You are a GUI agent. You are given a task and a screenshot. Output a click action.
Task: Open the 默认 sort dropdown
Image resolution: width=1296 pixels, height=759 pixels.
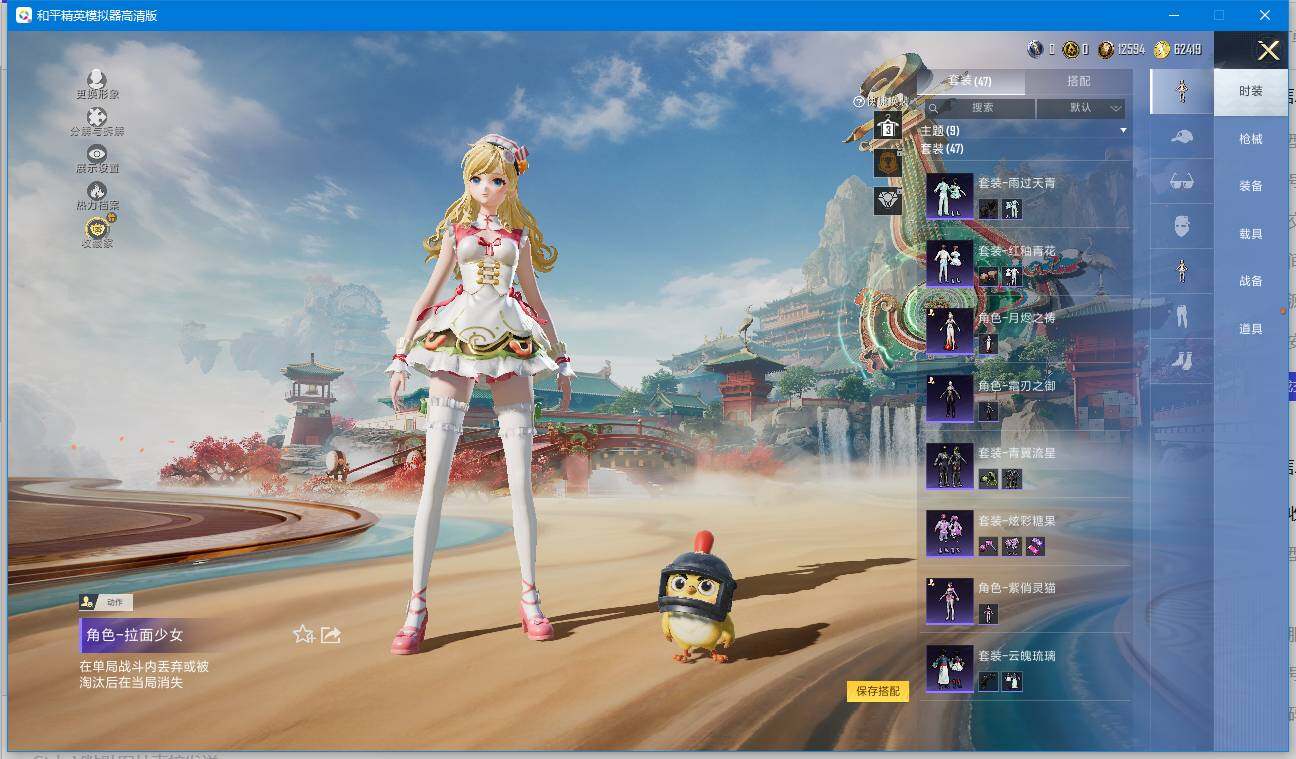[1081, 108]
